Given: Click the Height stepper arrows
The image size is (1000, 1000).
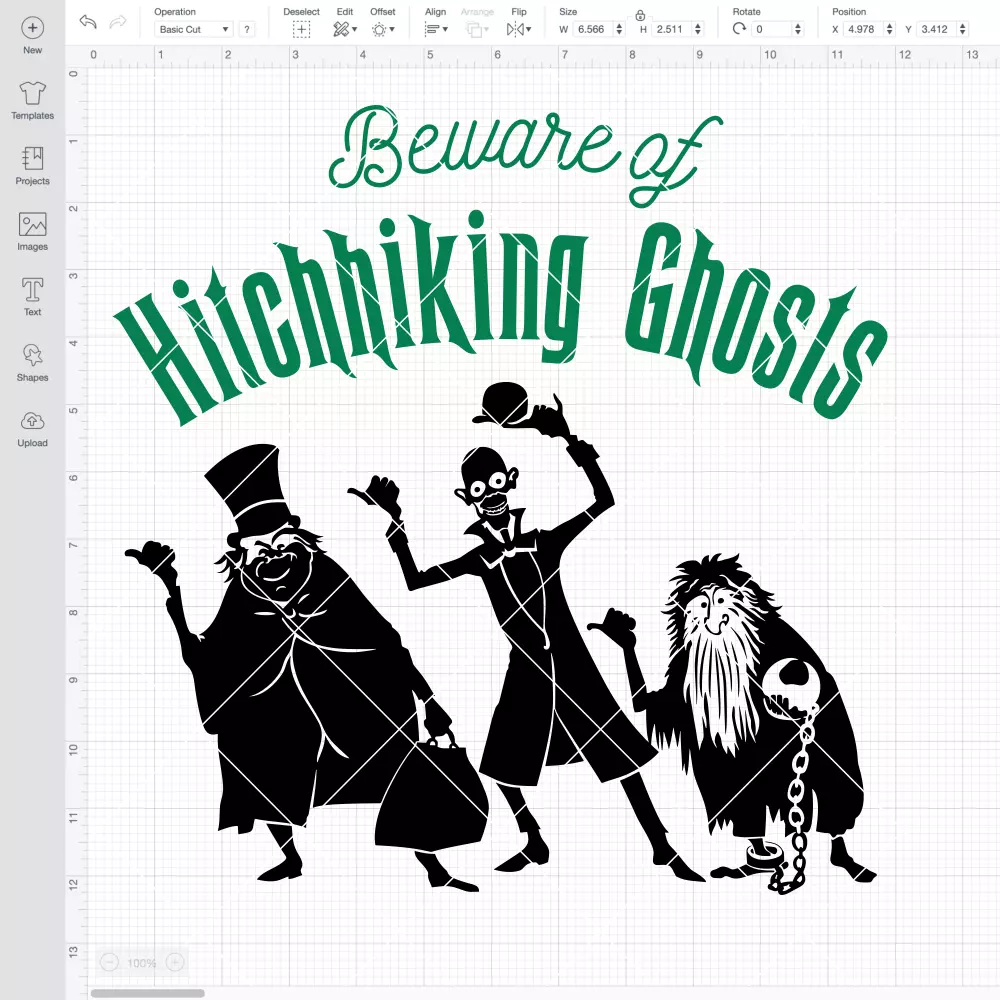Looking at the screenshot, I should [698, 29].
